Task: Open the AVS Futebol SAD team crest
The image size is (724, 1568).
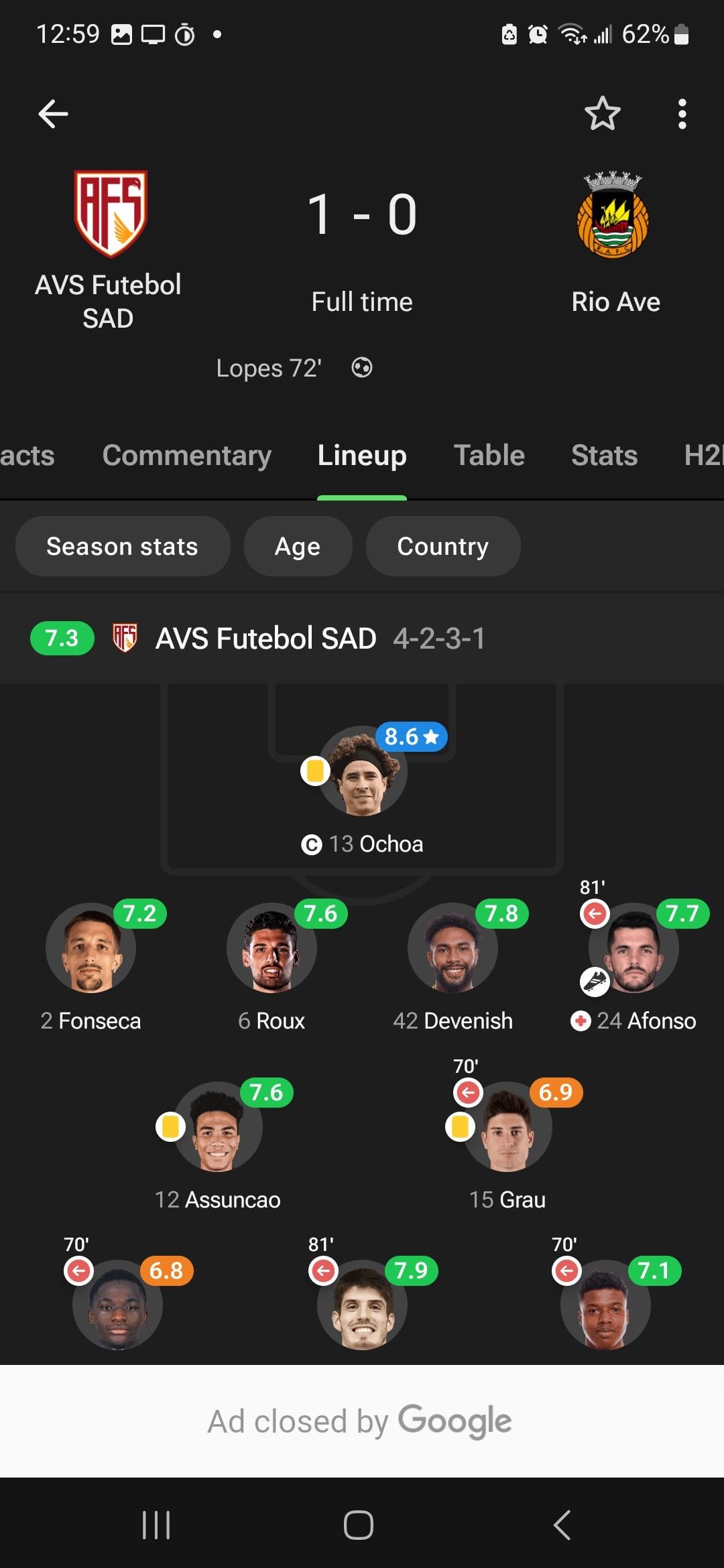Action: pos(111,213)
